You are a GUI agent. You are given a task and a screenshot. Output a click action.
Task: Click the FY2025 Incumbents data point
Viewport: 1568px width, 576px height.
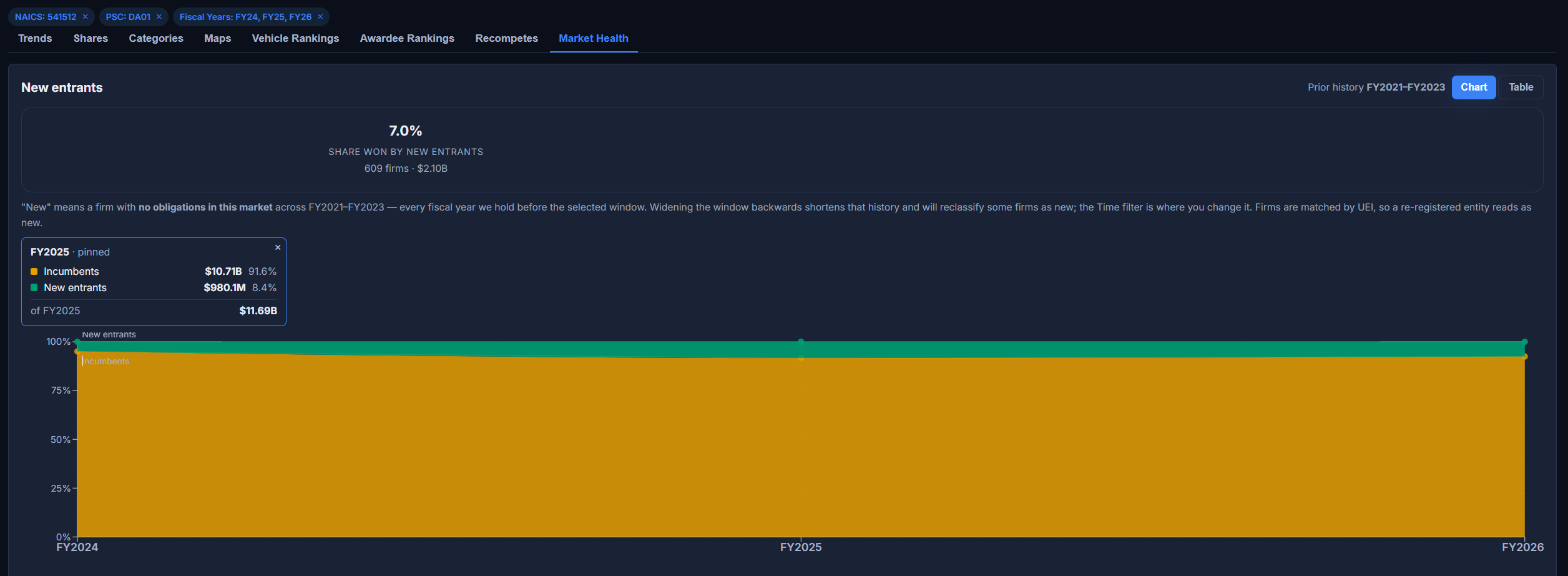[x=801, y=358]
